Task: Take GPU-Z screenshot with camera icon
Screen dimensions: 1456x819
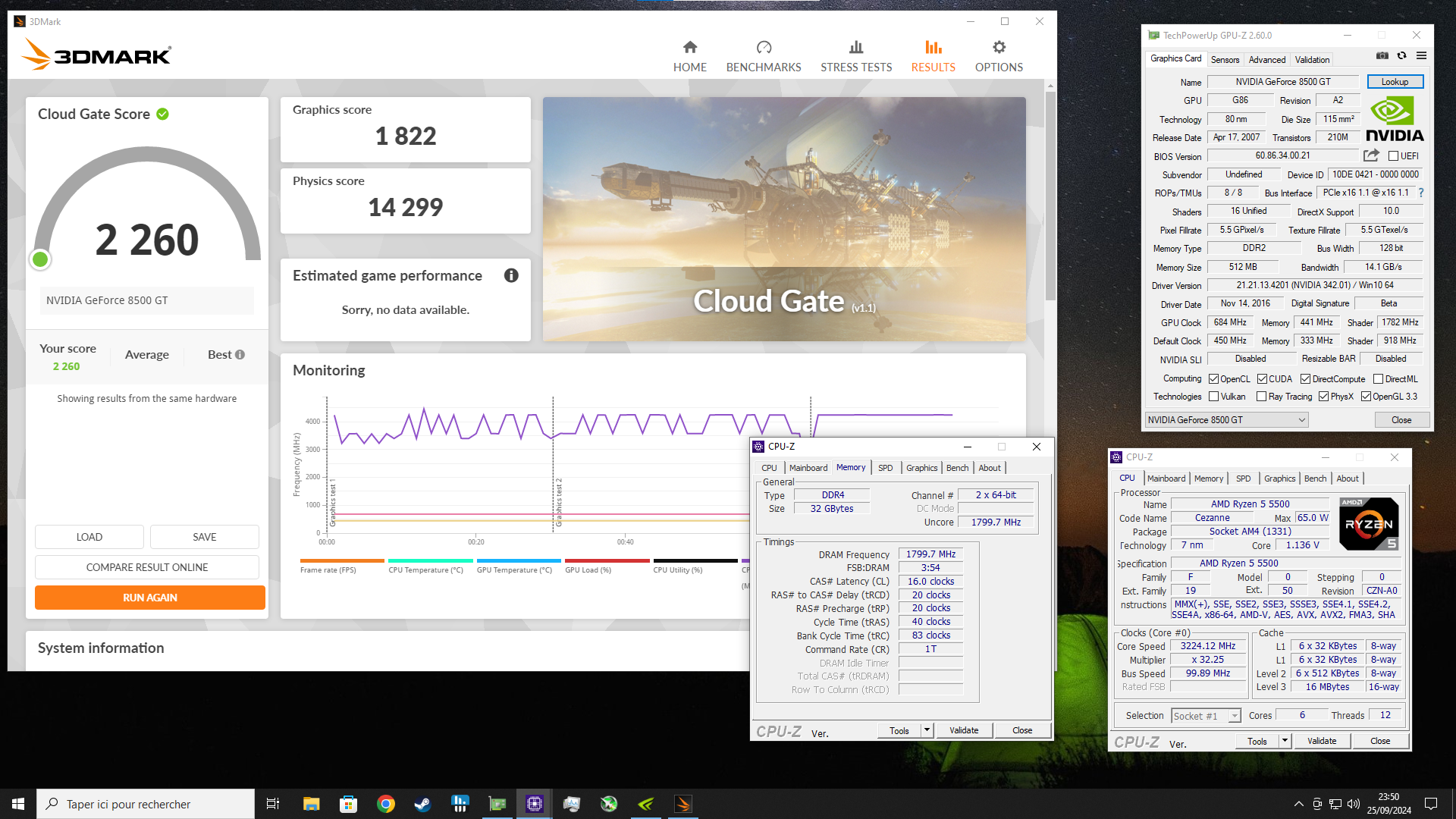Action: click(x=1382, y=55)
